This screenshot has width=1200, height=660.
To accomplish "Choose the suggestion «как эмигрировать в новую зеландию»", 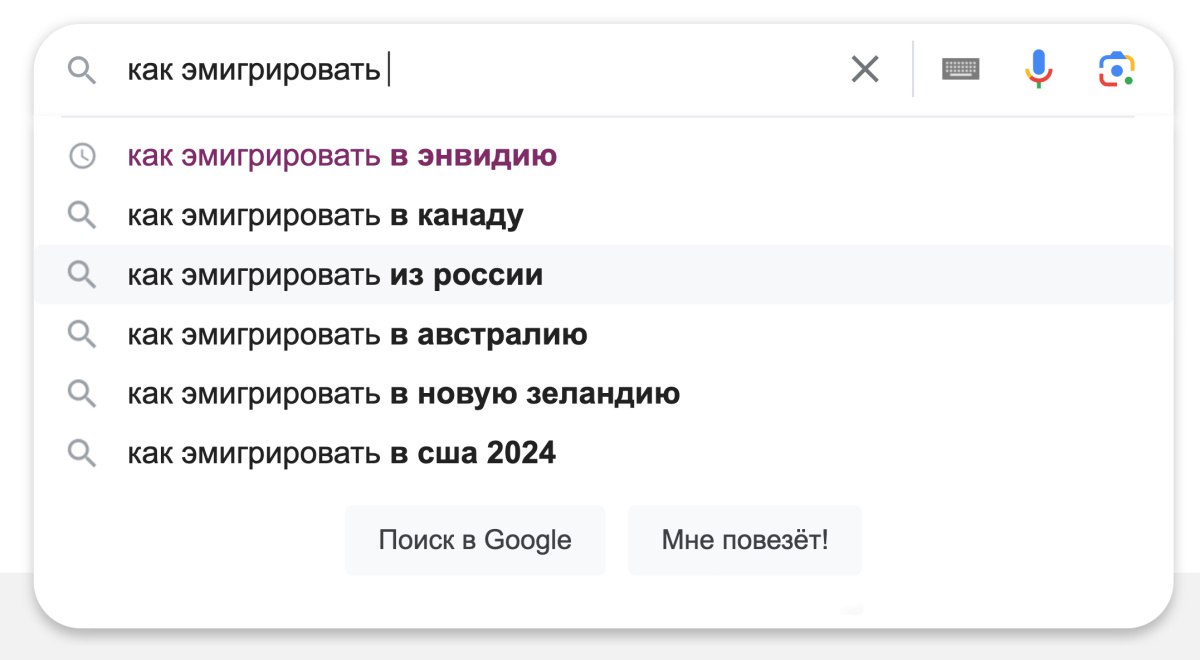I will pos(403,394).
